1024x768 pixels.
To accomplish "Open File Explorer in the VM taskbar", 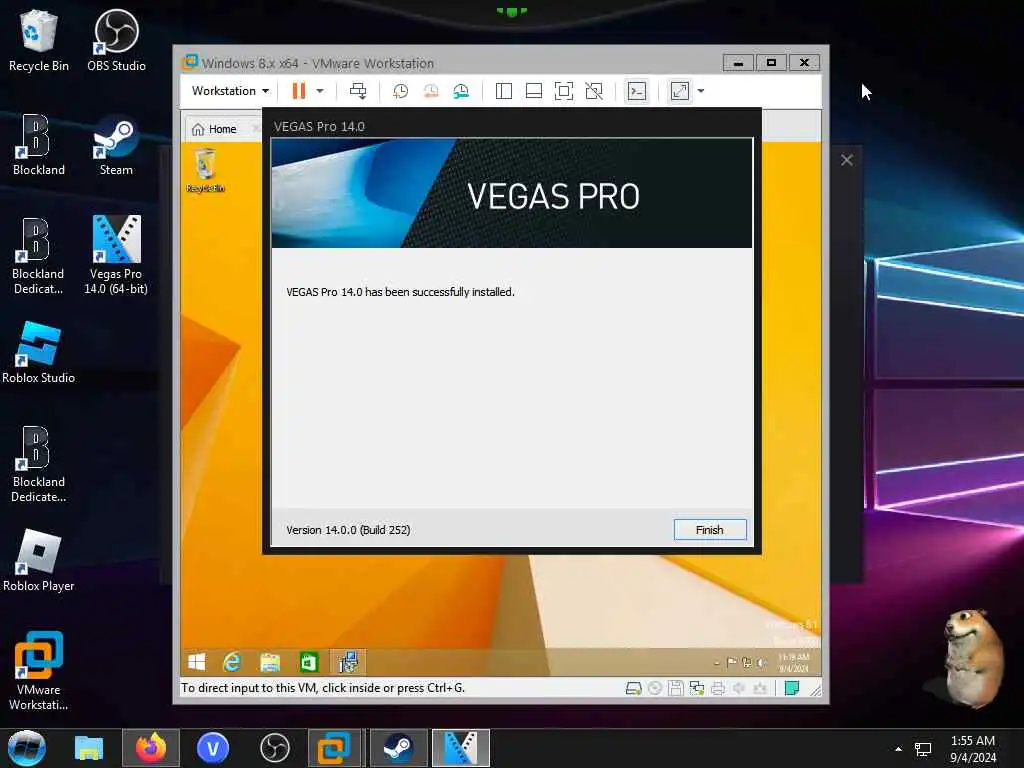I will point(270,662).
